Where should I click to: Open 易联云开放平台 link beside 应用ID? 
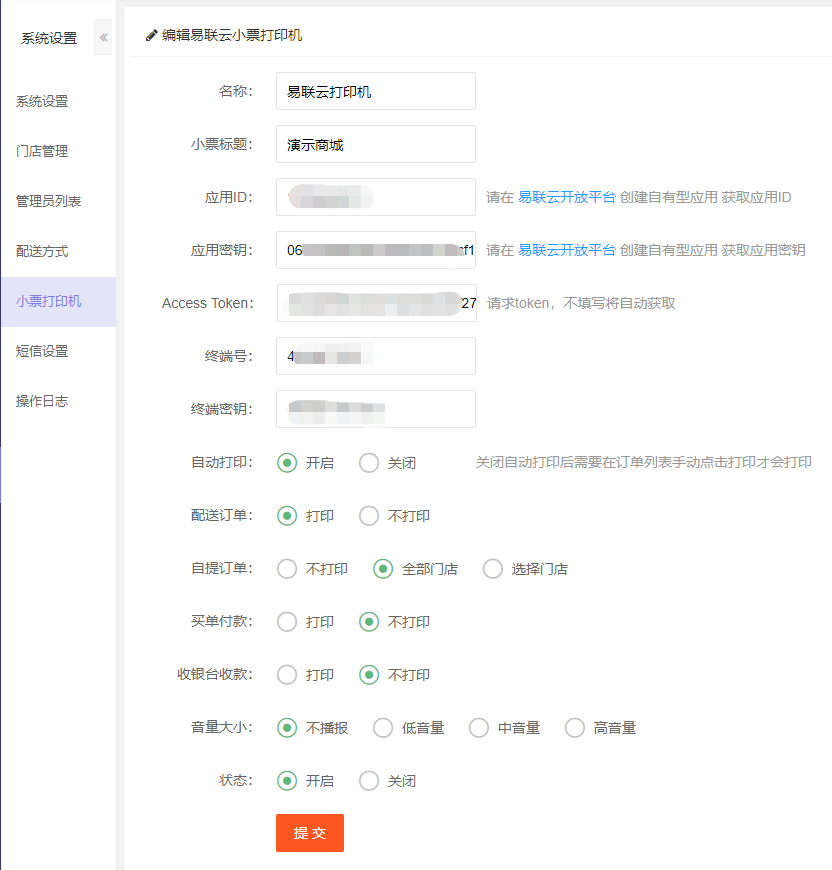click(566, 198)
